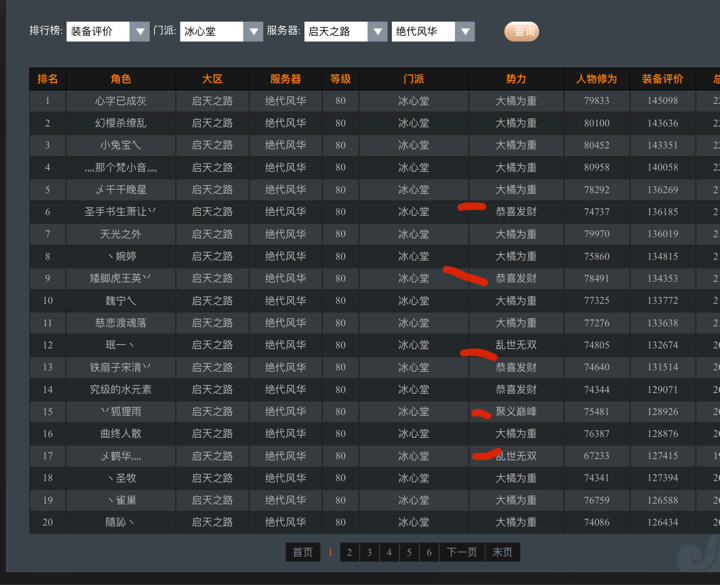Go to page 6 of rankings
720x585 pixels.
coord(429,552)
